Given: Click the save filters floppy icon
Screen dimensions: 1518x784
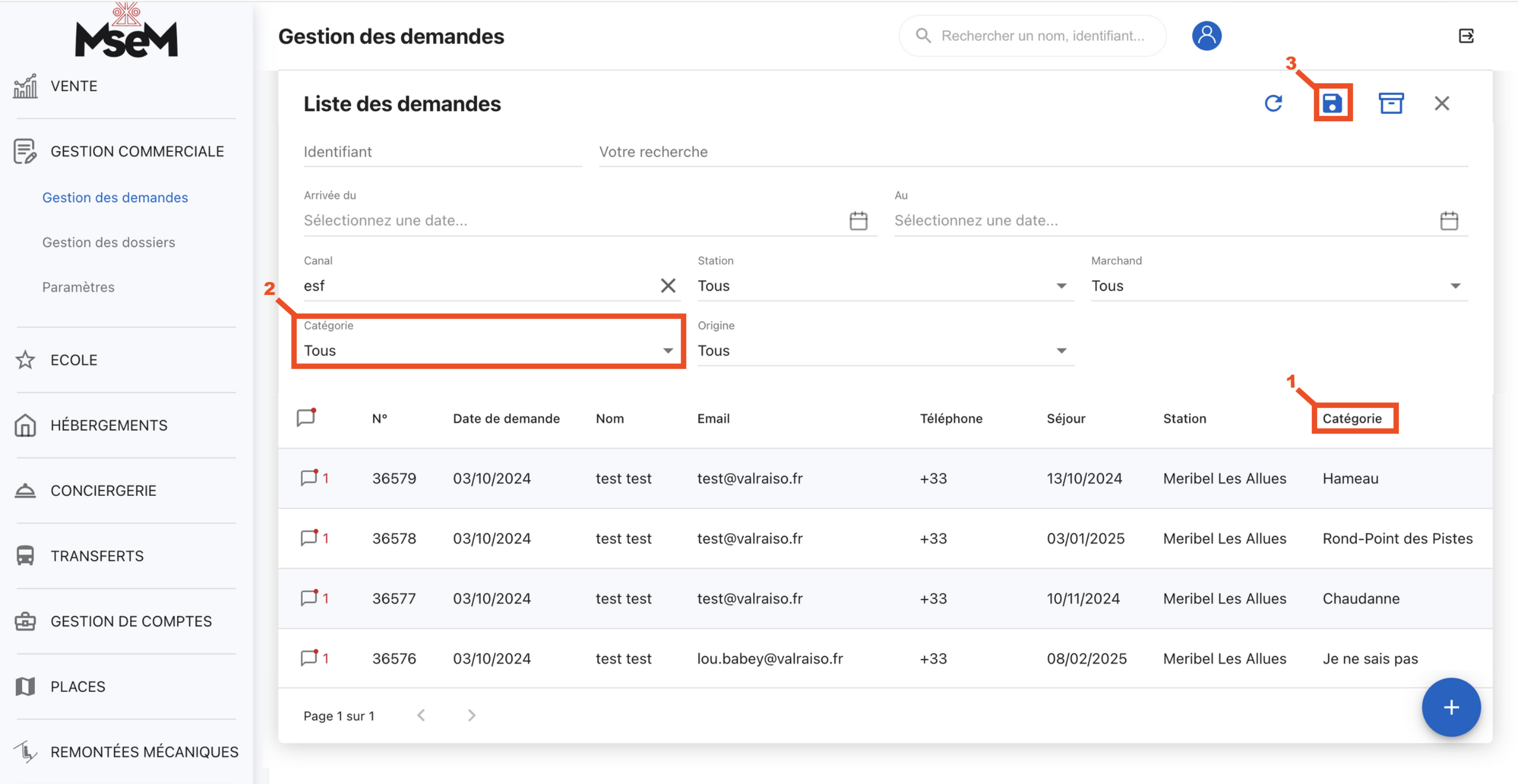Looking at the screenshot, I should tap(1332, 104).
